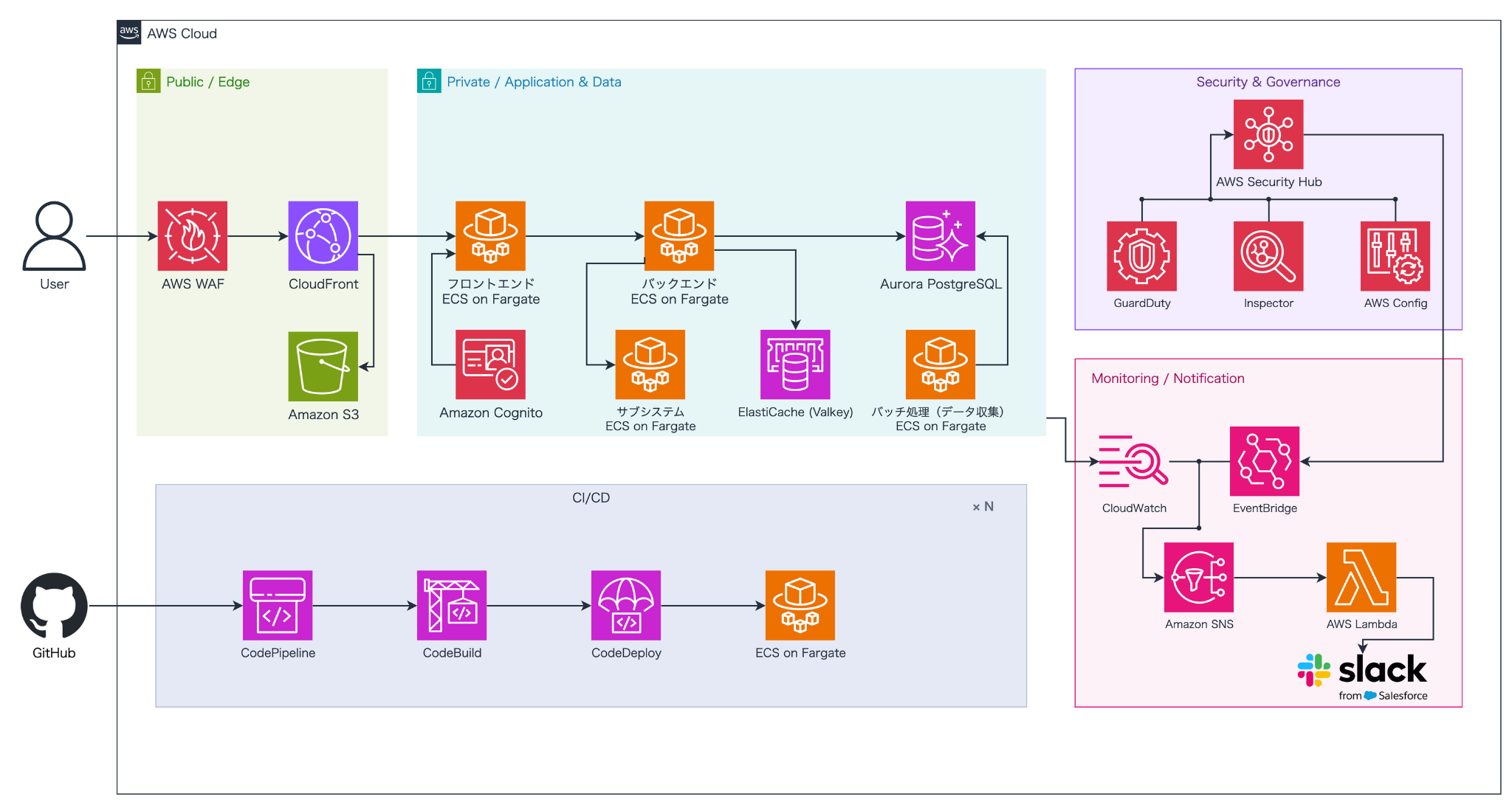Select the AWS Lambda icon
The image size is (1512, 805).
pos(1361,577)
